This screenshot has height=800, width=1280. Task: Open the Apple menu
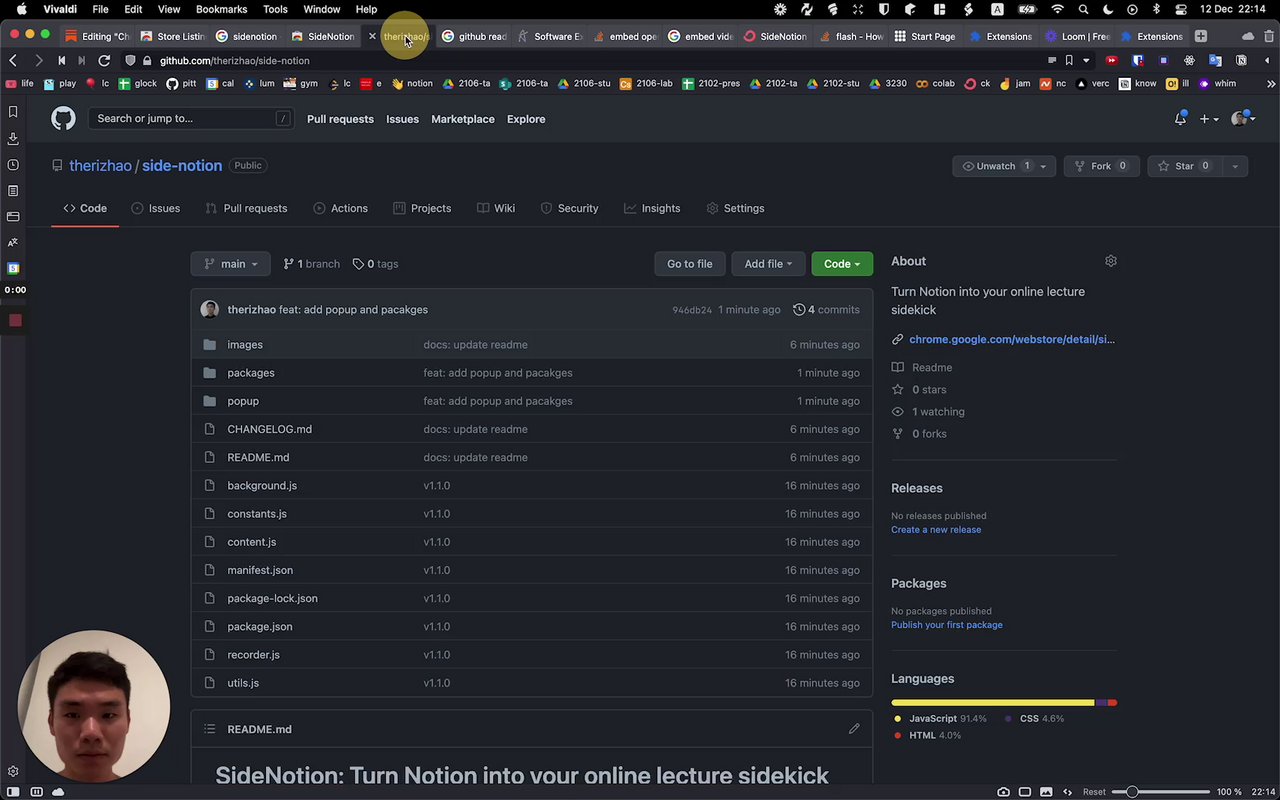point(21,10)
